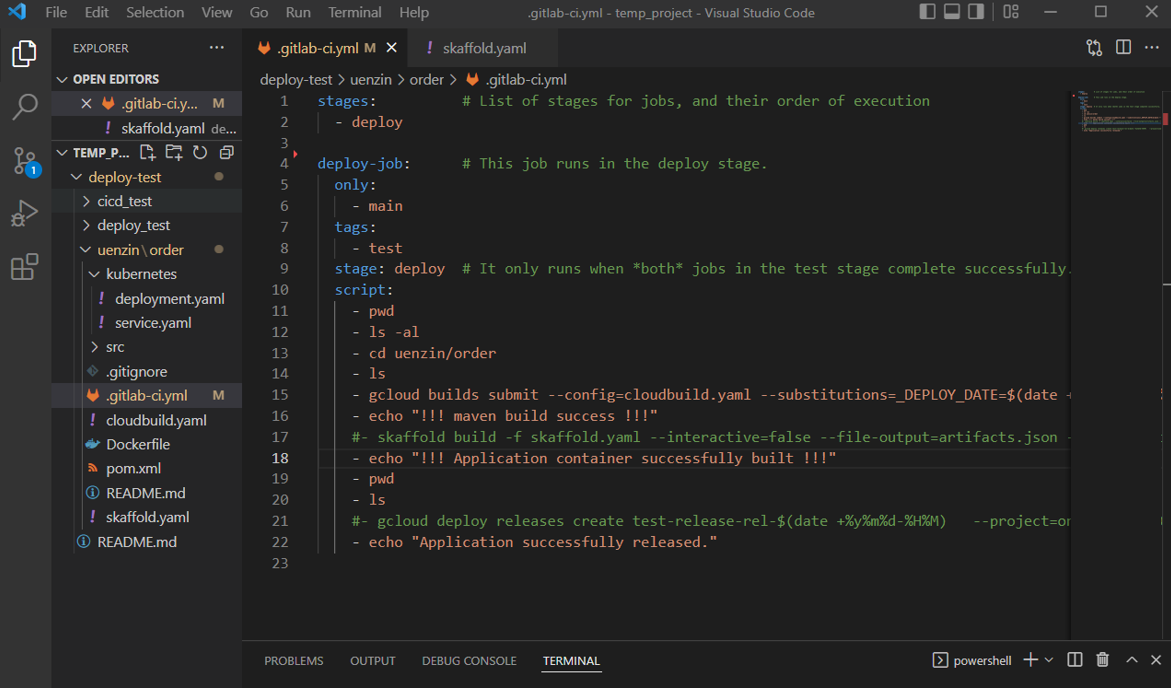Switch to the skaffold.yaml editor tab
This screenshot has height=688, width=1171.
482,48
